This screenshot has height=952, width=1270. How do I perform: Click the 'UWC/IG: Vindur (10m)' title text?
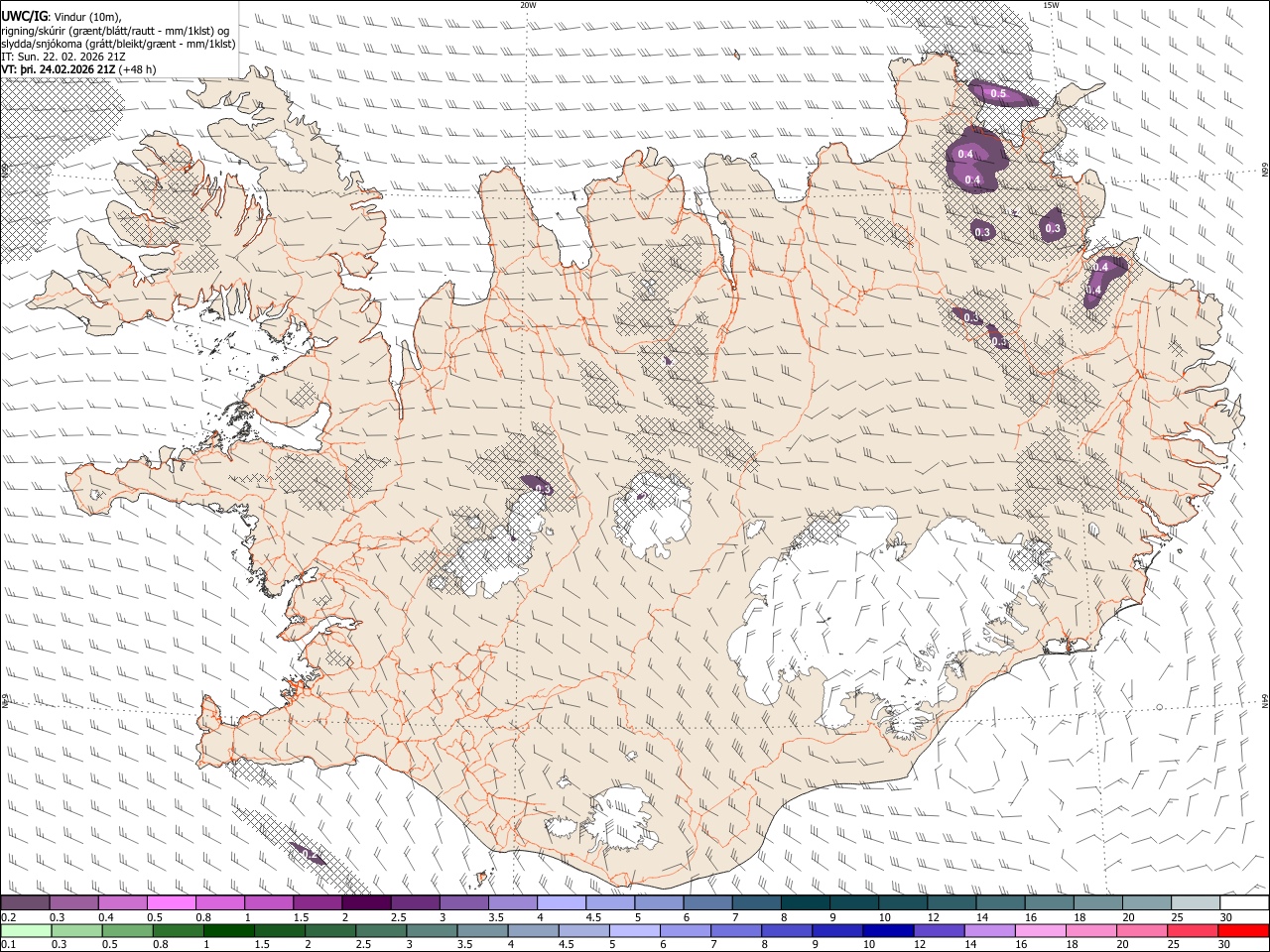(61, 17)
